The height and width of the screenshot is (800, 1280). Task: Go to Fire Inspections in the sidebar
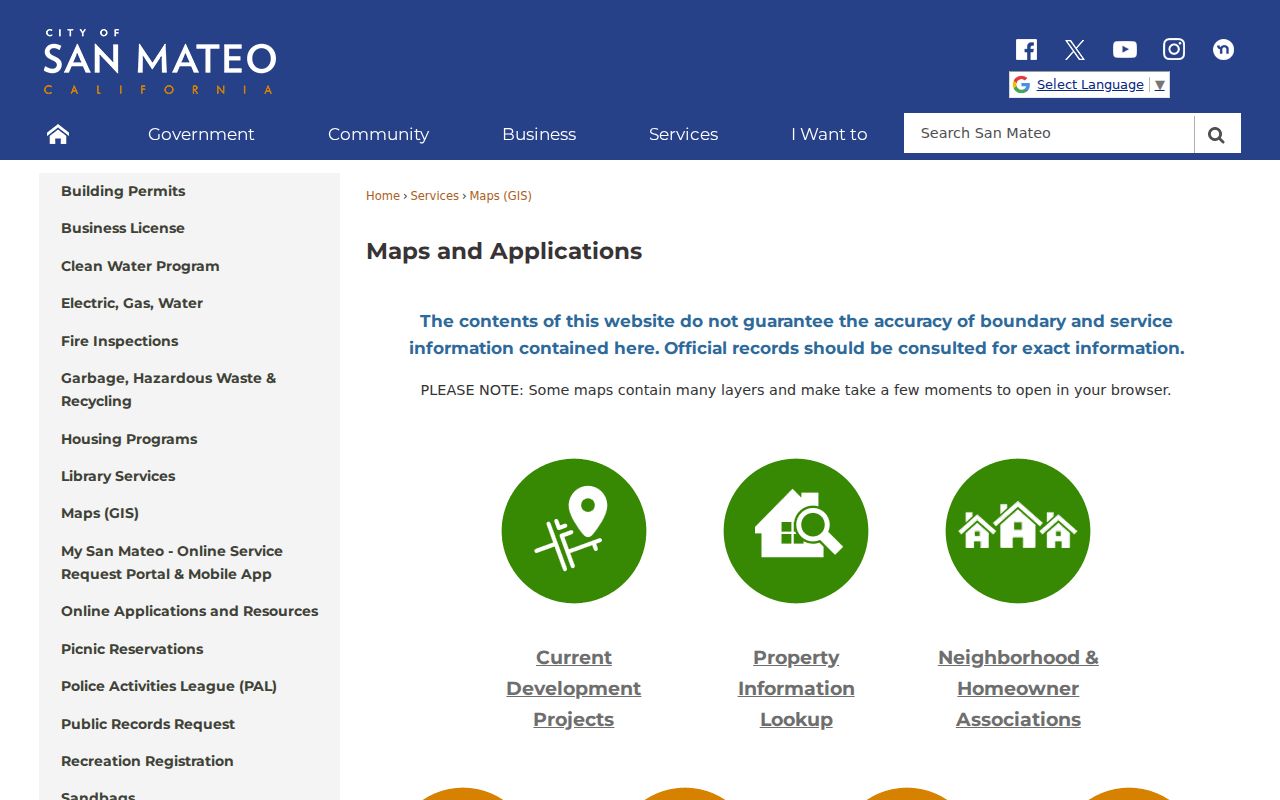click(120, 341)
